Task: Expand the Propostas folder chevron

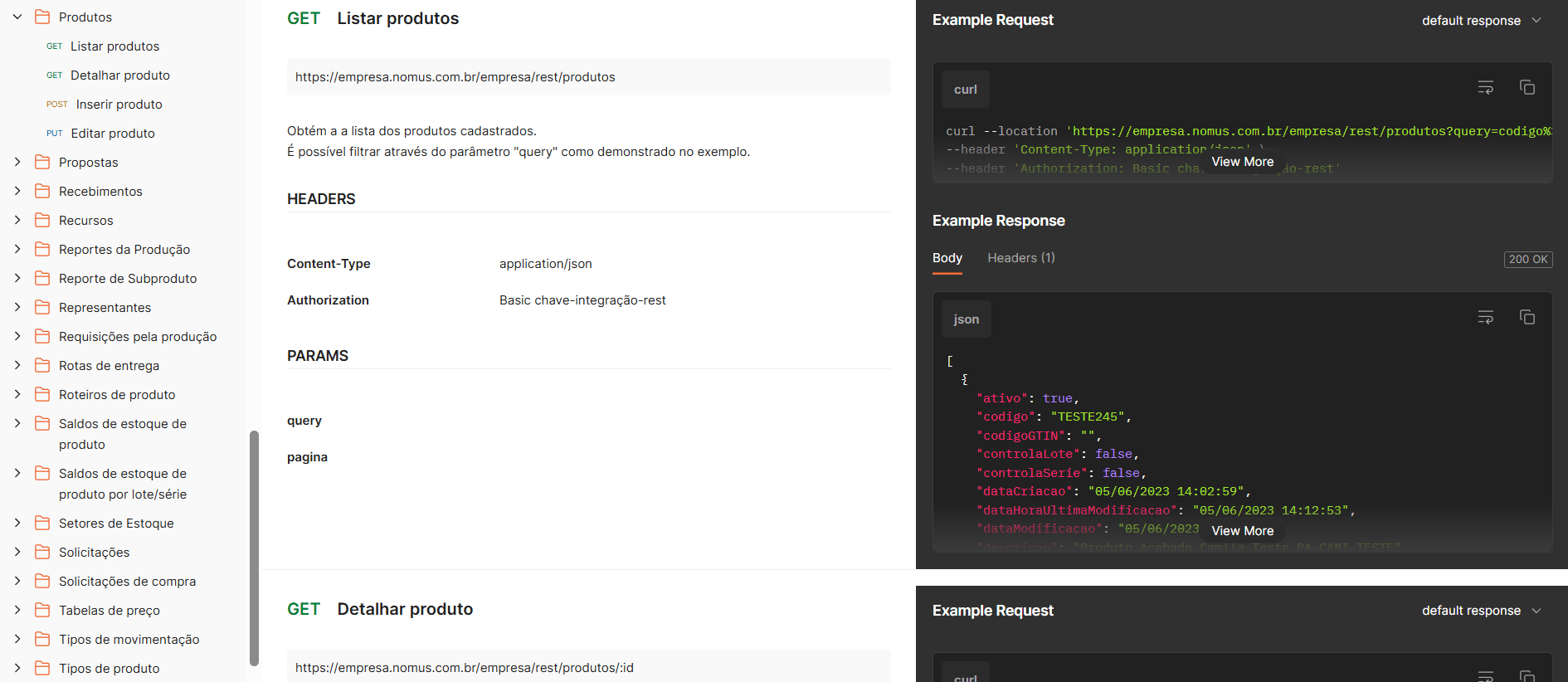Action: coord(17,163)
